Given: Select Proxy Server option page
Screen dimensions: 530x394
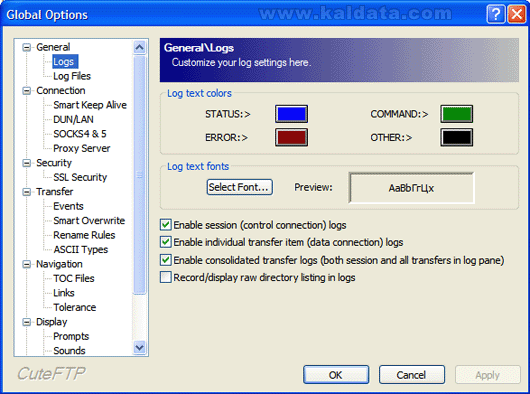Looking at the screenshot, I should point(82,148).
